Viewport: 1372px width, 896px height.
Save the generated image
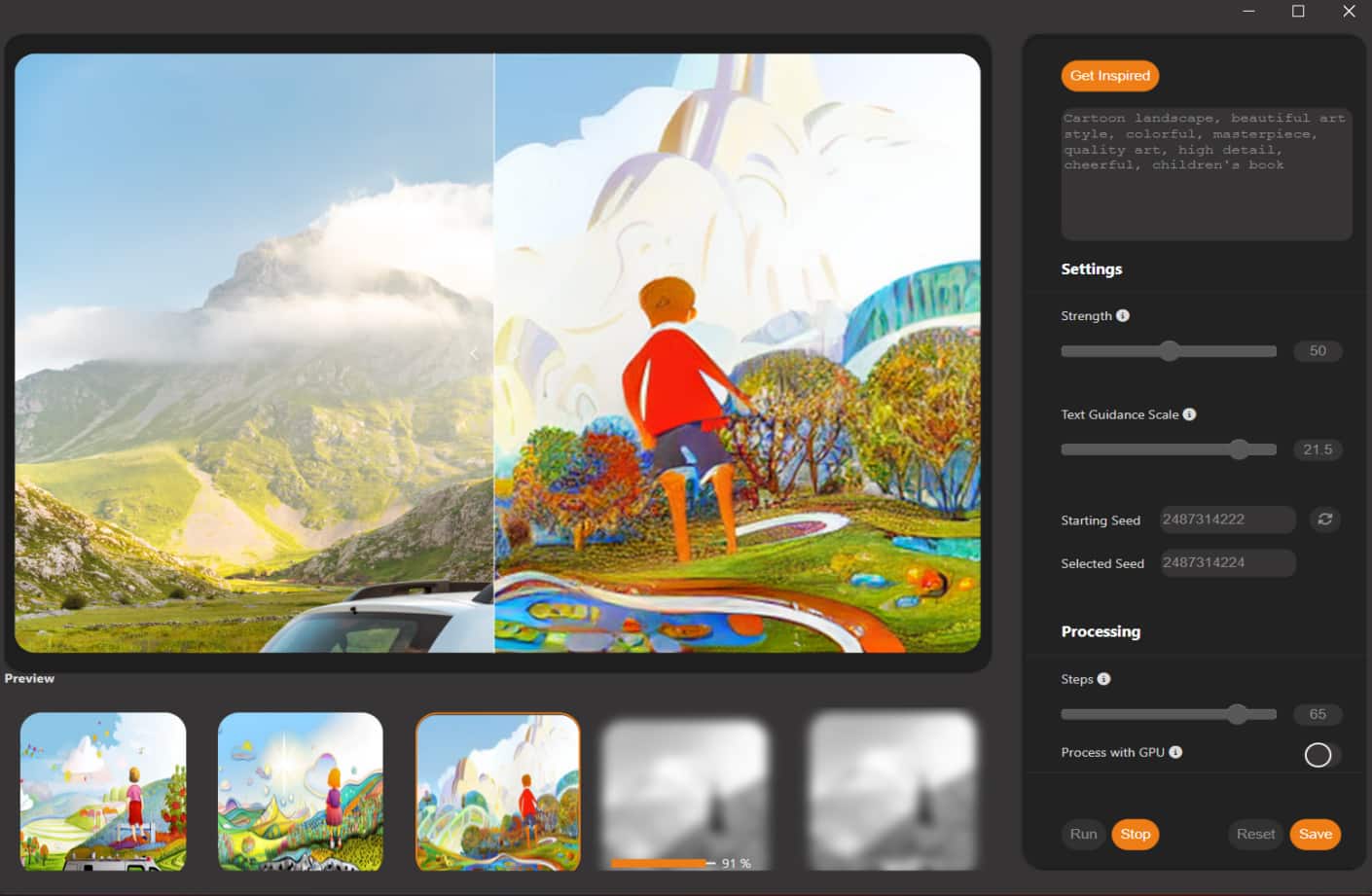tap(1315, 834)
